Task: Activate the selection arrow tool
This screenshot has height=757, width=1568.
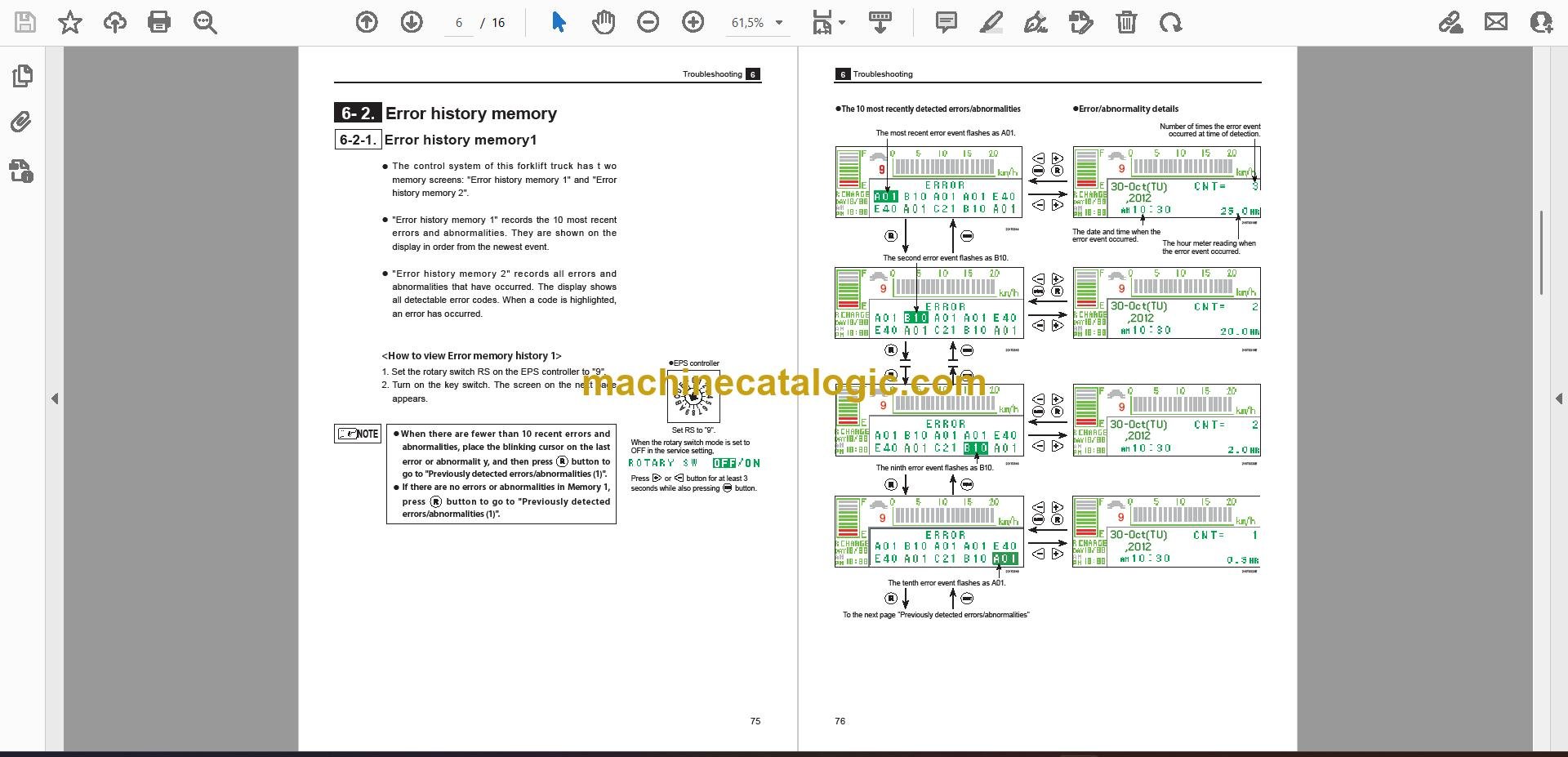Action: 559,22
